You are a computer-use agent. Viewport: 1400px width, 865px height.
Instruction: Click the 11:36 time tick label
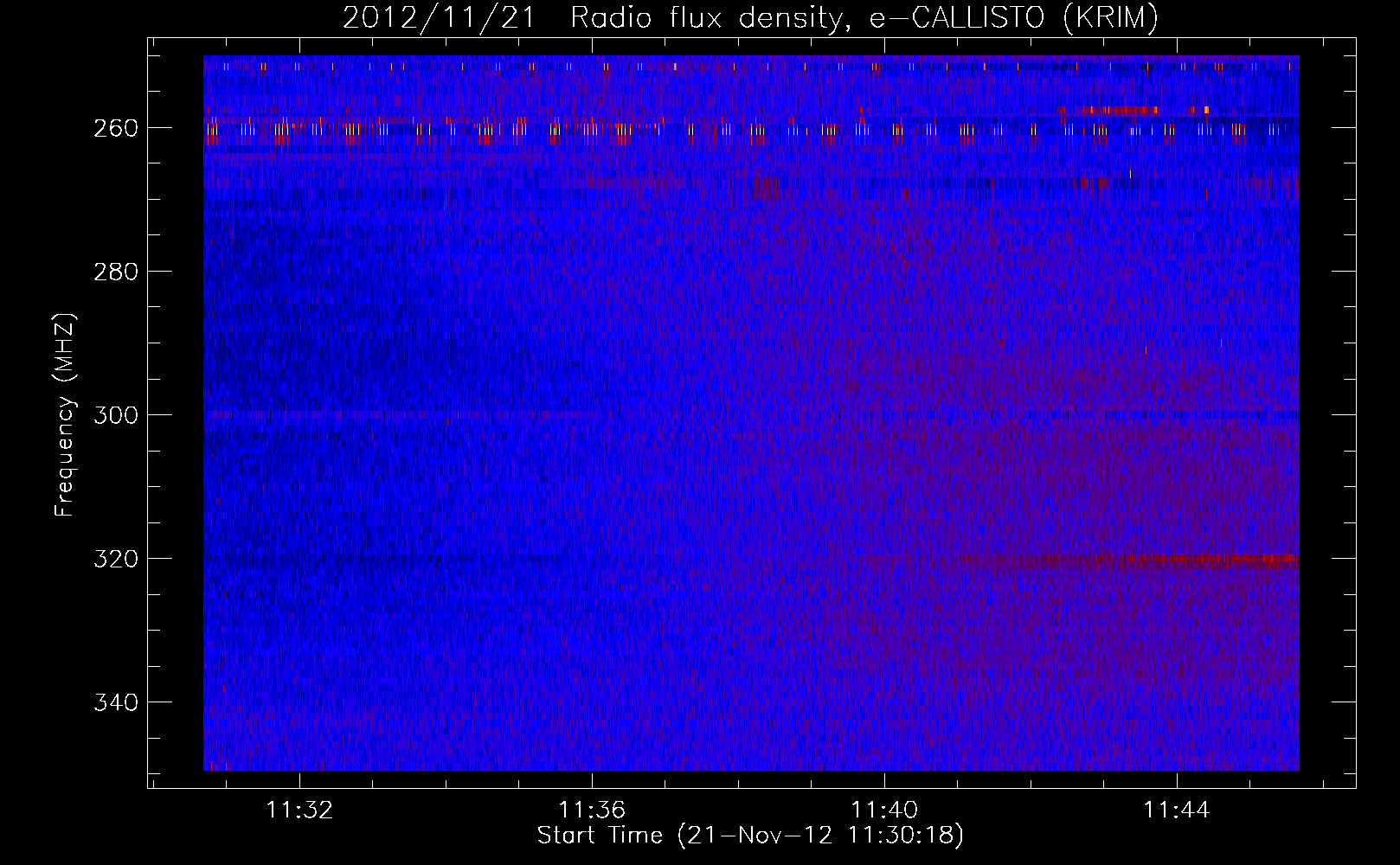592,811
